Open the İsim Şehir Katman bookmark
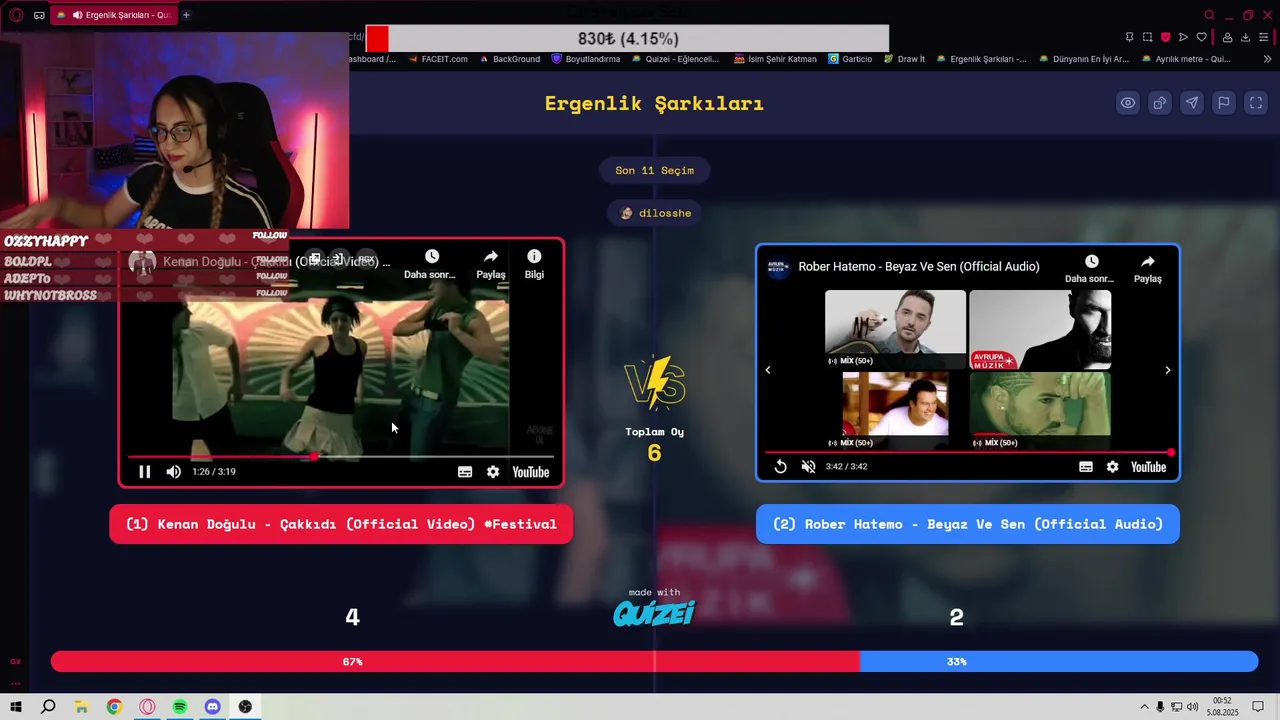 point(775,59)
